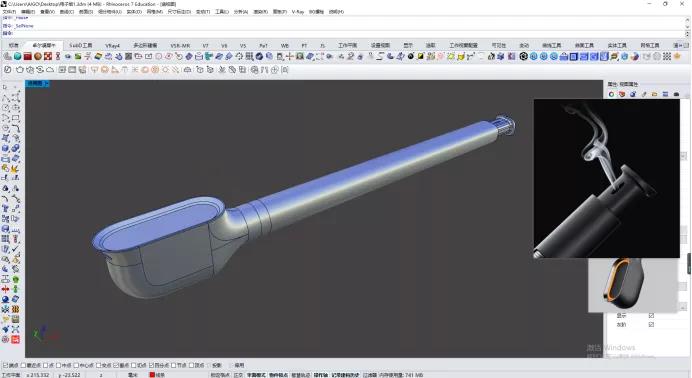Click the folder icon in the properties panel
692x378 pixels.
point(654,94)
